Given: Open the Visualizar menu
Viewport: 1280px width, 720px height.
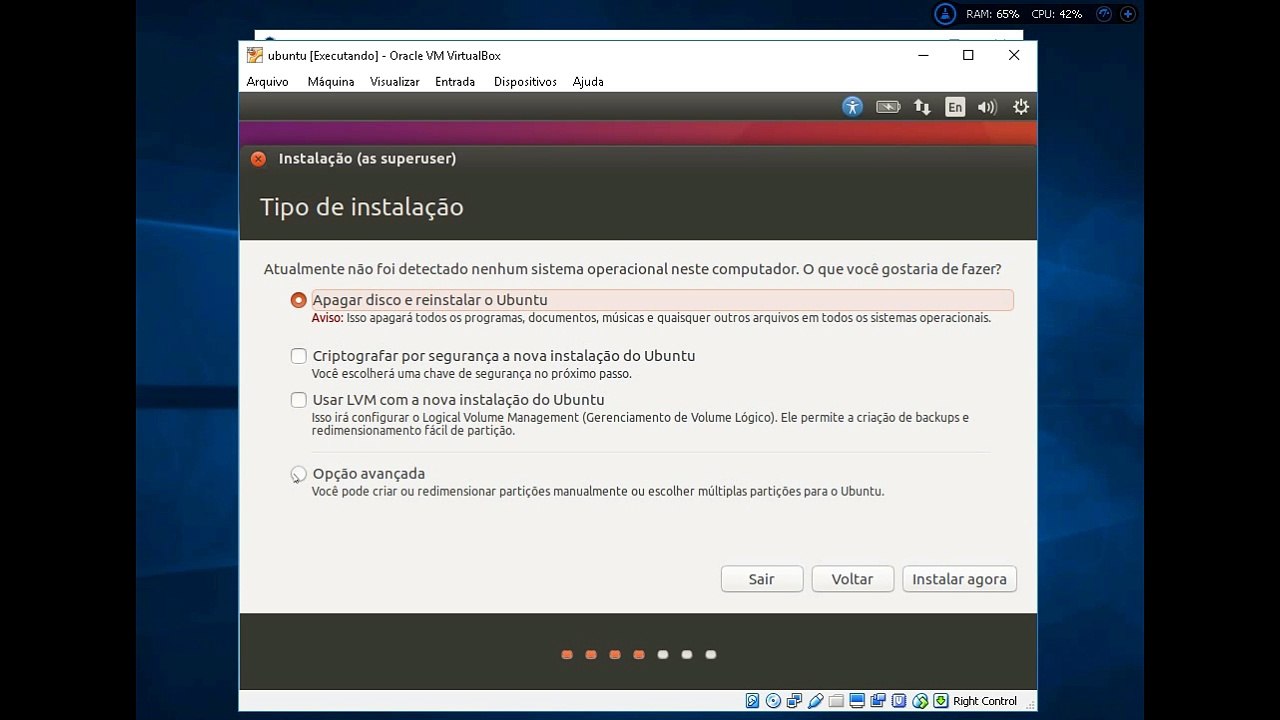Looking at the screenshot, I should coord(395,82).
